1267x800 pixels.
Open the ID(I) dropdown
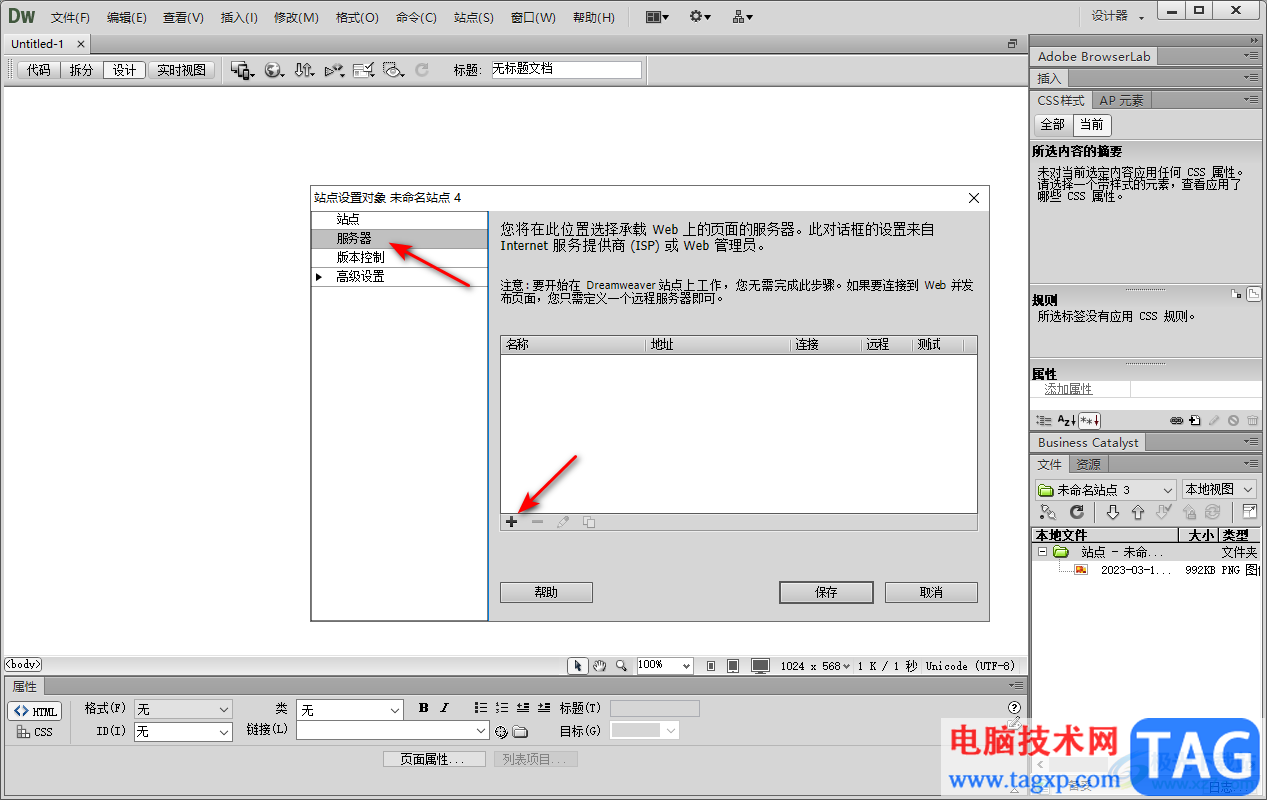(183, 732)
